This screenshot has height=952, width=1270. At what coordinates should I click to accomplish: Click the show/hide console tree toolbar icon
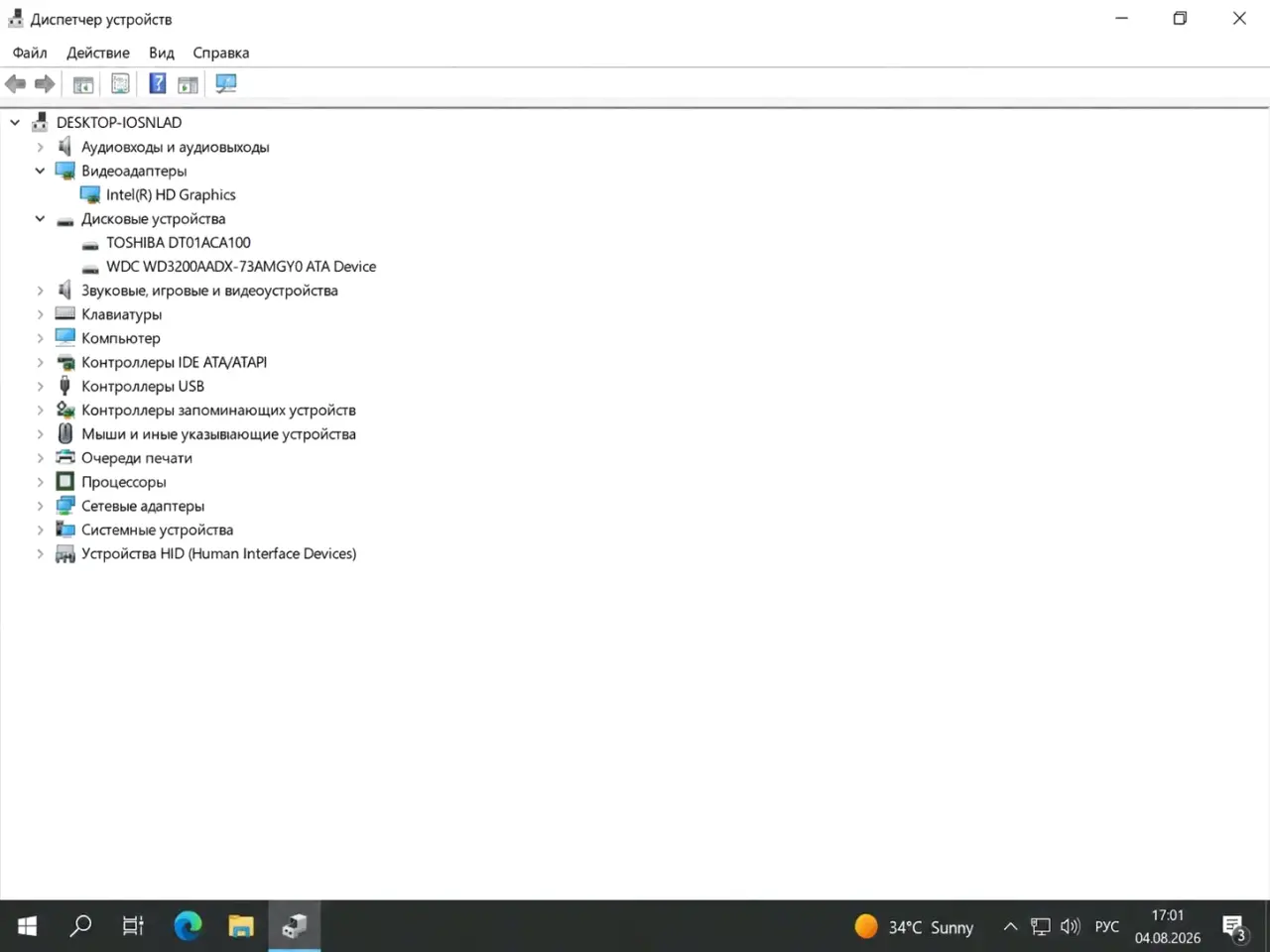point(83,84)
